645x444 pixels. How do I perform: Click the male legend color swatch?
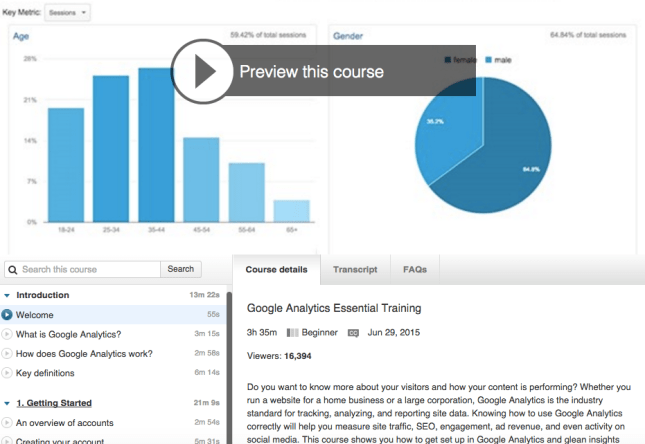click(x=489, y=61)
